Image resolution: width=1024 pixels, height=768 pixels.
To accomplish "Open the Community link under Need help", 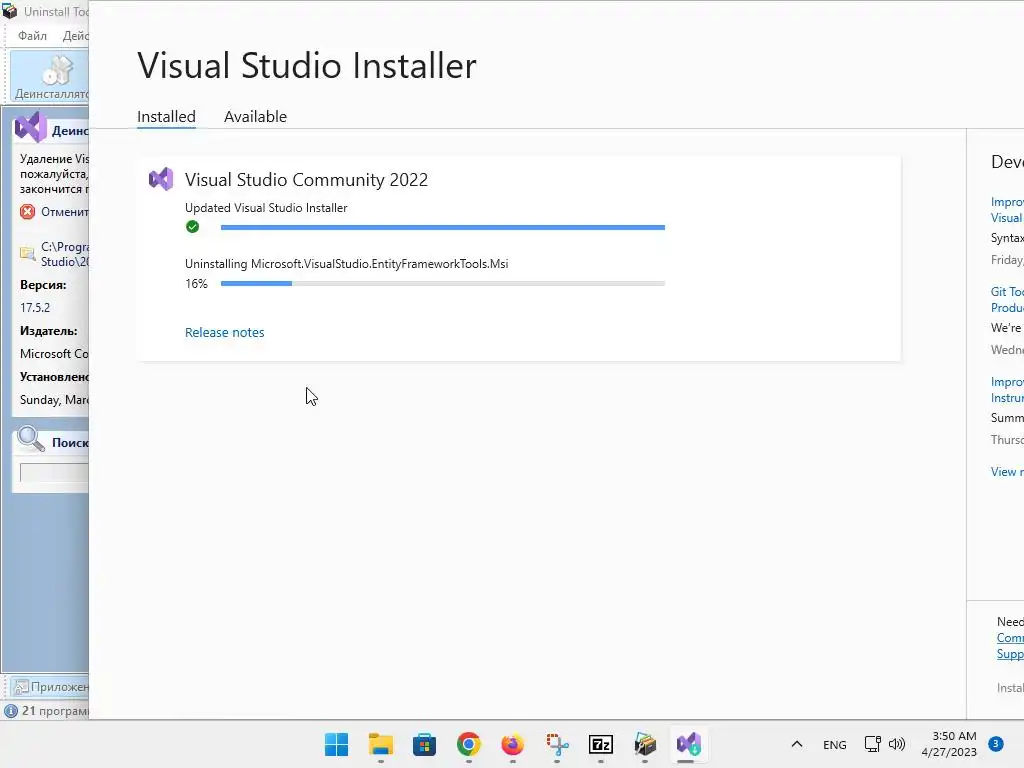I will (1010, 637).
